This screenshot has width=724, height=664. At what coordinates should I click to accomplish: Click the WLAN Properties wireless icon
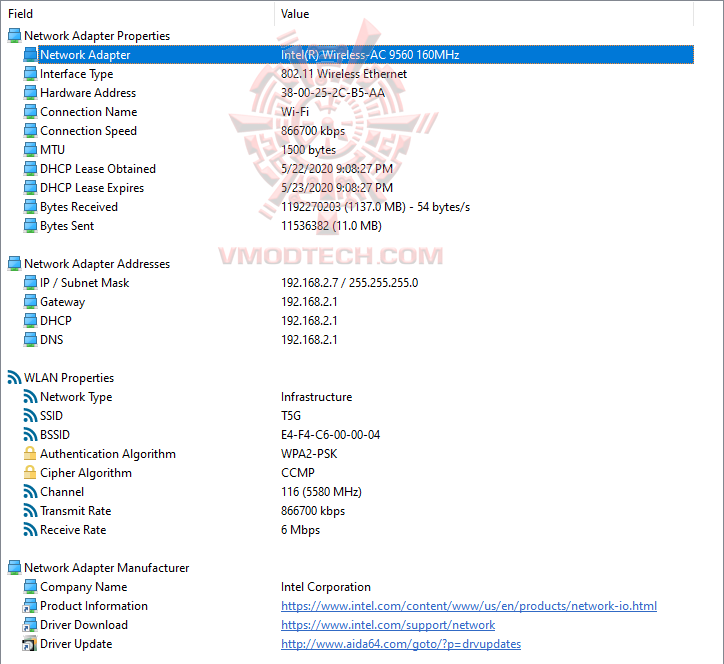[14, 378]
